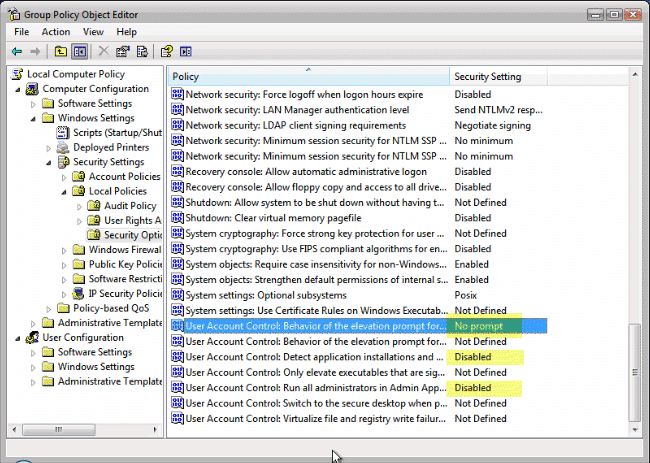Click the tree pane horizontal scrollbar right arrow
Screen dimensions: 650x463
155,429
